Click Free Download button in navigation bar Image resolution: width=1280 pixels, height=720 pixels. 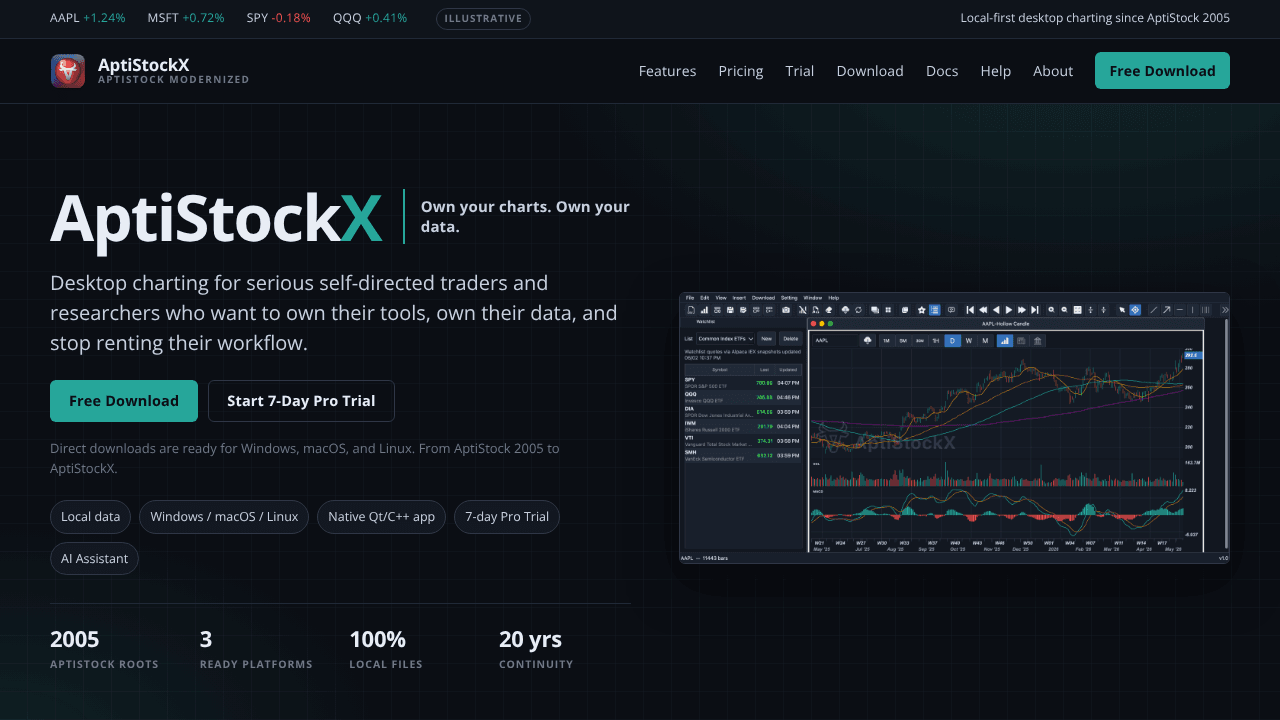(x=1162, y=71)
